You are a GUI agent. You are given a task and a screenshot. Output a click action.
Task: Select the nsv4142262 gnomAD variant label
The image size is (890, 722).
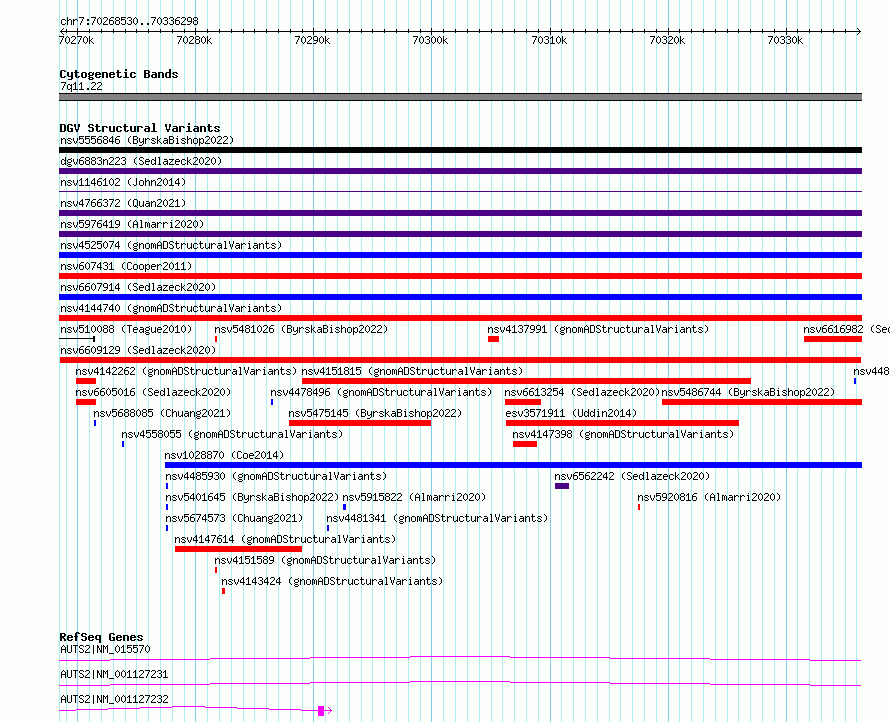186,371
